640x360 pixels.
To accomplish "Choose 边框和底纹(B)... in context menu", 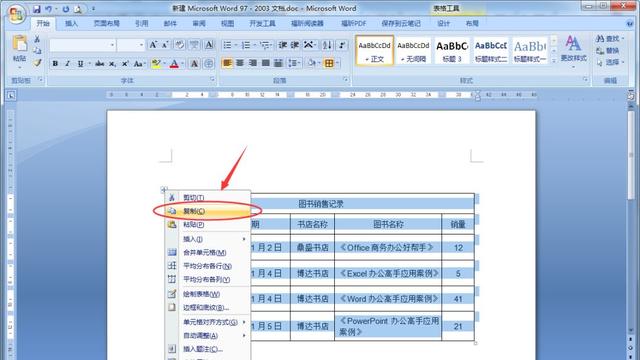I will pyautogui.click(x=208, y=307).
